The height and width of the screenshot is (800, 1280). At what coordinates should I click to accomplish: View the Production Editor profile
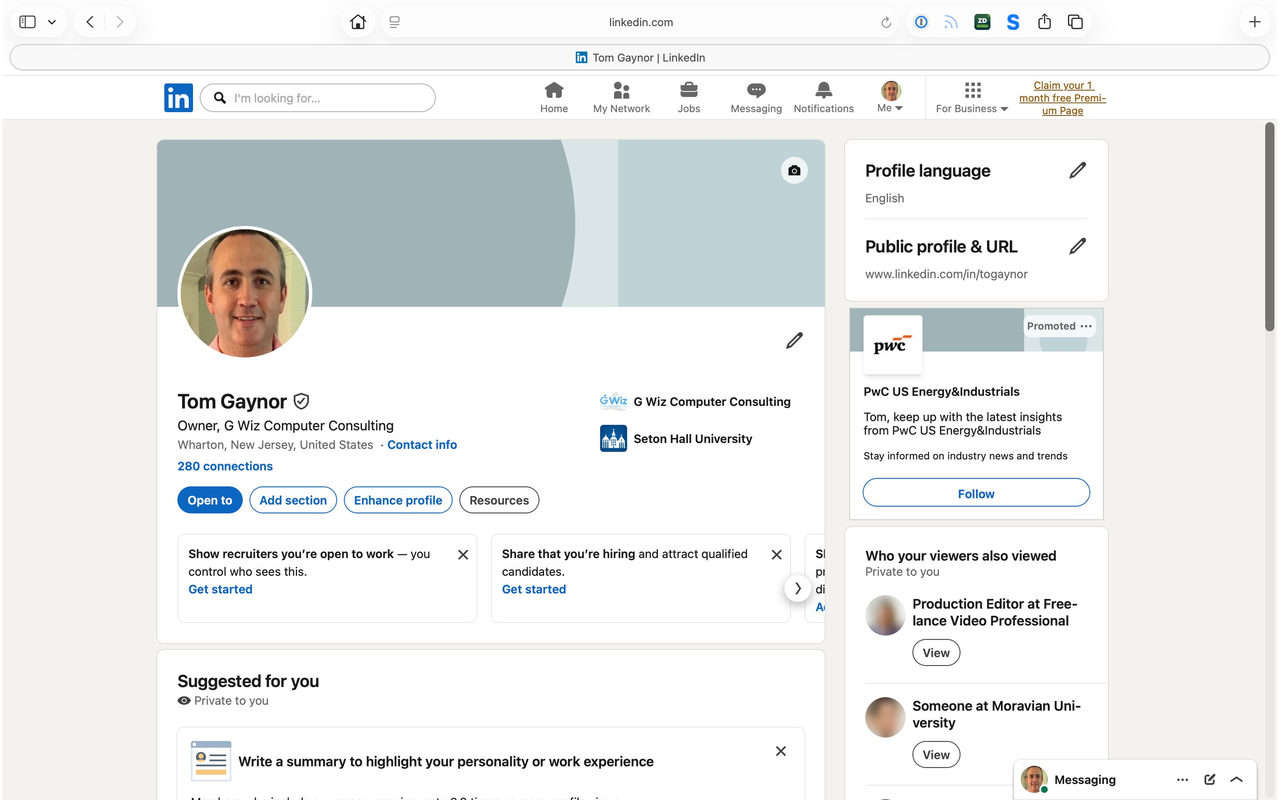[936, 653]
